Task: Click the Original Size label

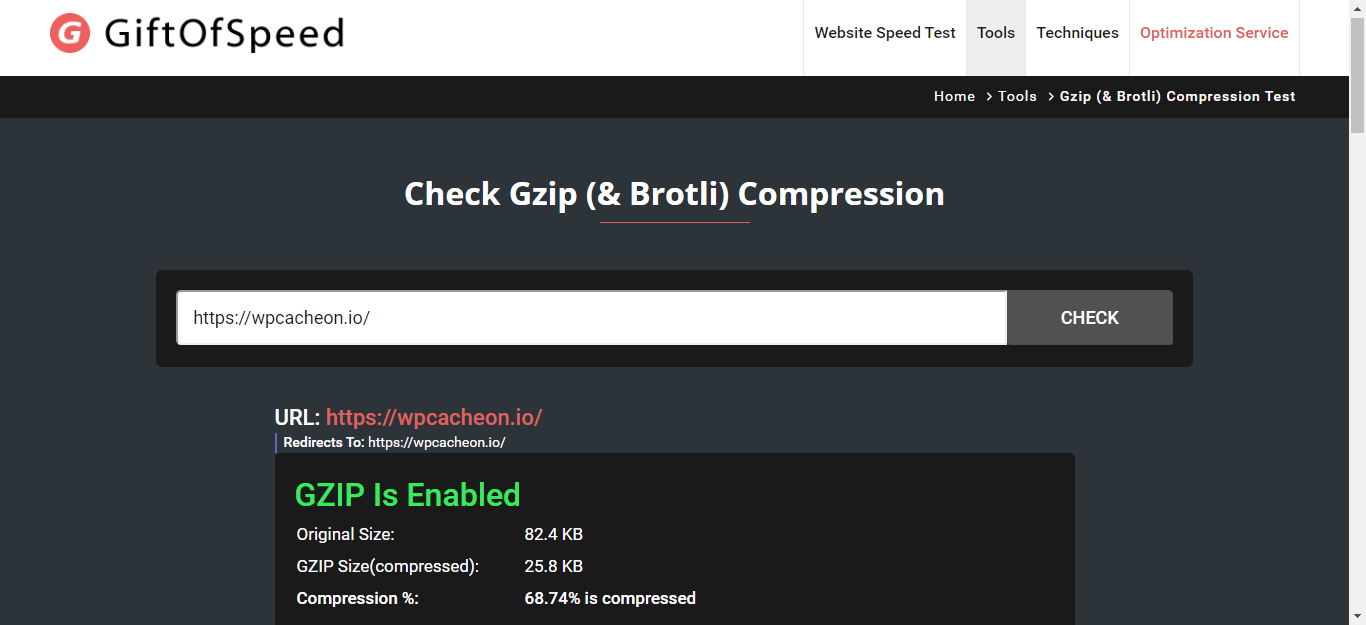Action: 346,534
